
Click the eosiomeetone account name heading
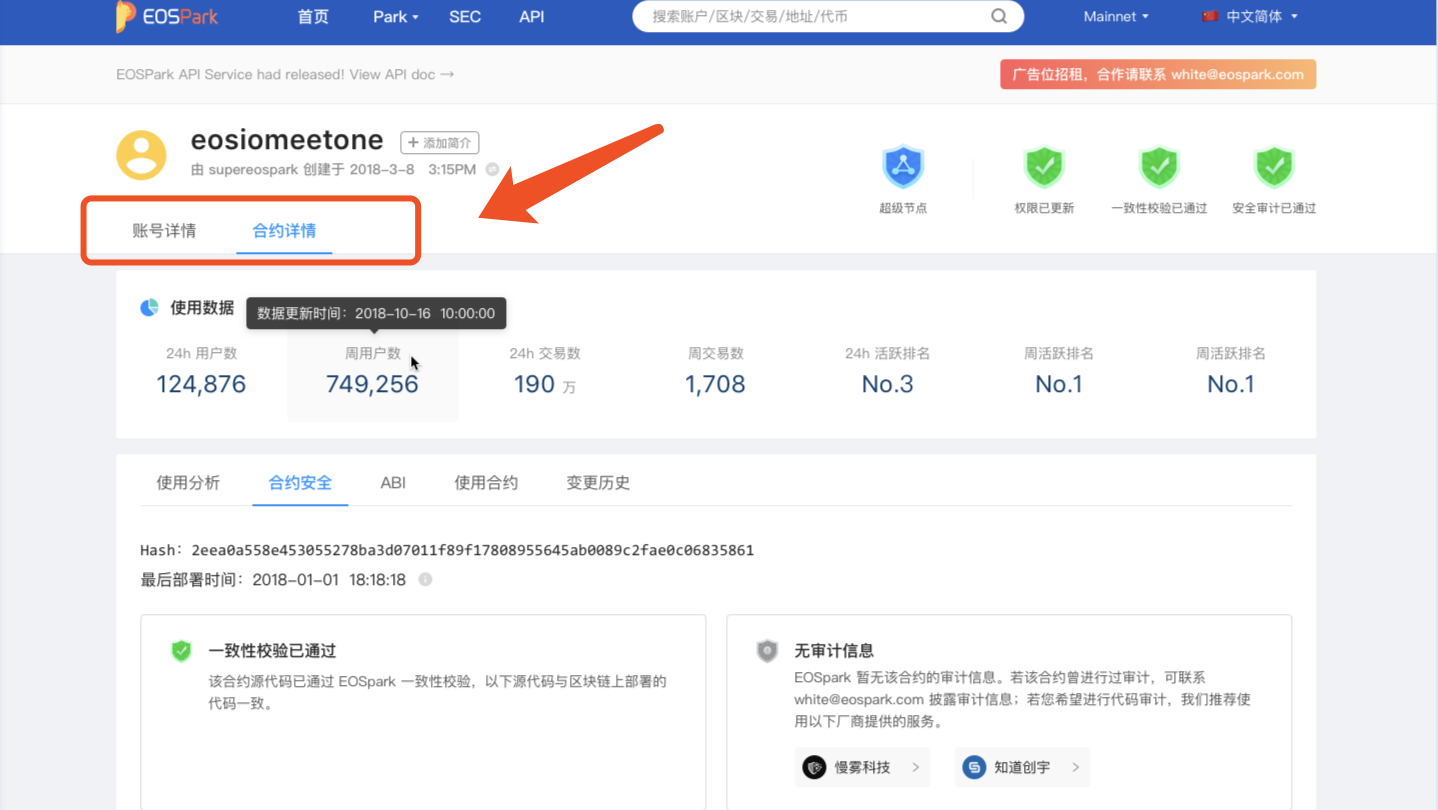click(x=287, y=139)
